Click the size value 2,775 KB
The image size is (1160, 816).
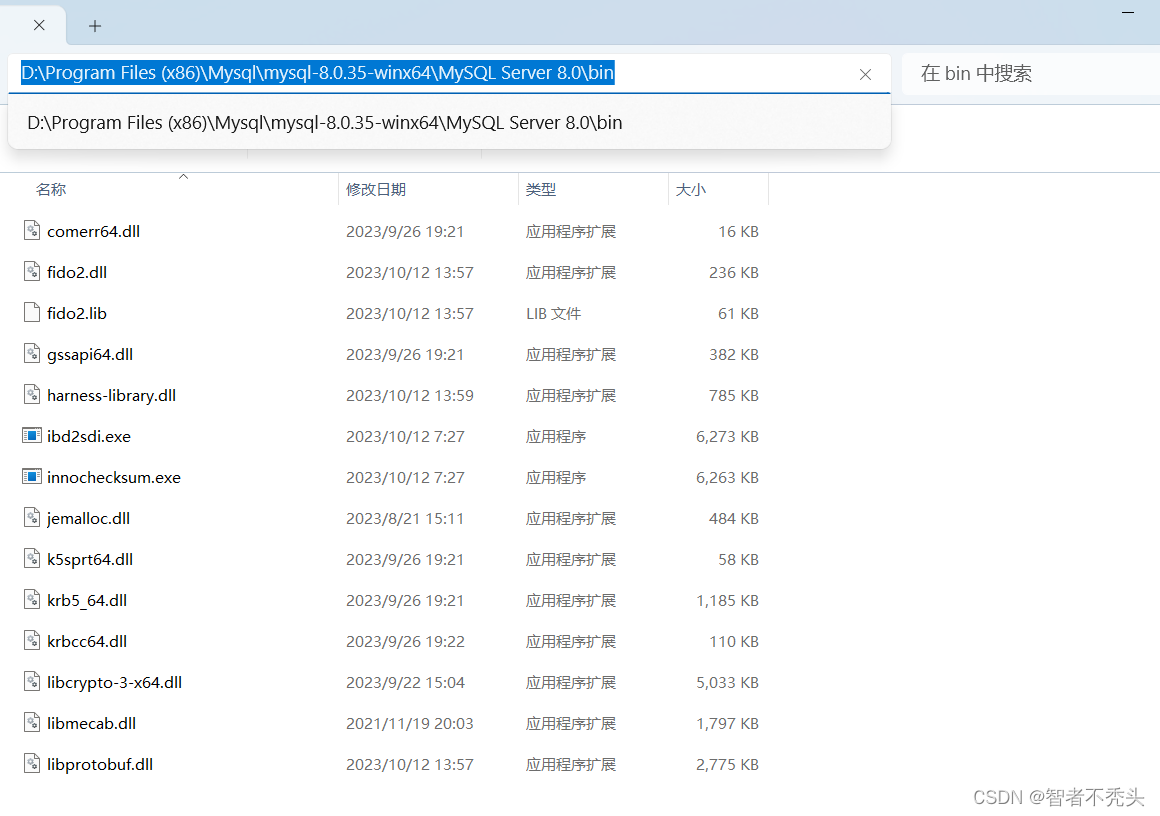pos(727,765)
